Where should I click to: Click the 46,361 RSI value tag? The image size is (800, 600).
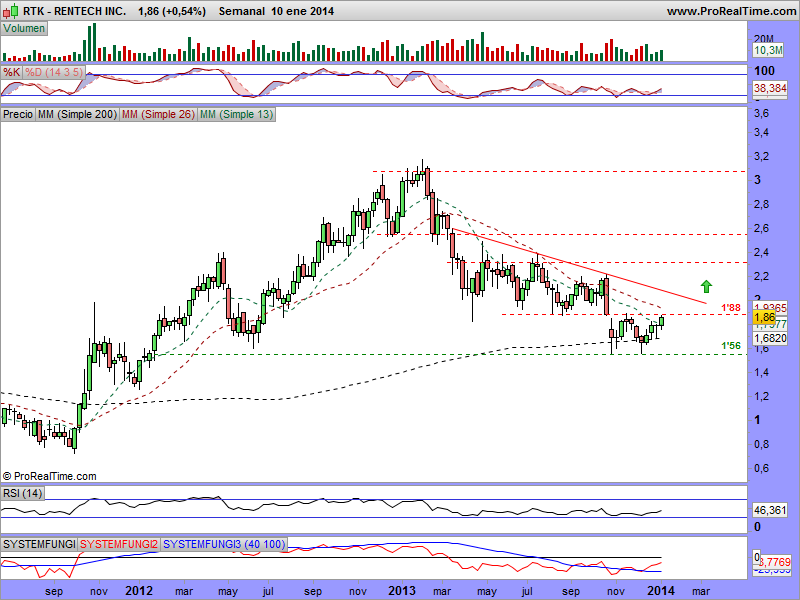click(x=770, y=510)
